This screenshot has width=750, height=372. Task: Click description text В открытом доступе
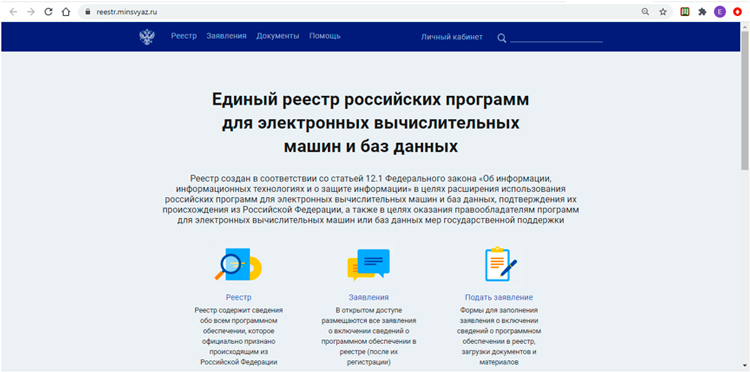tap(368, 336)
